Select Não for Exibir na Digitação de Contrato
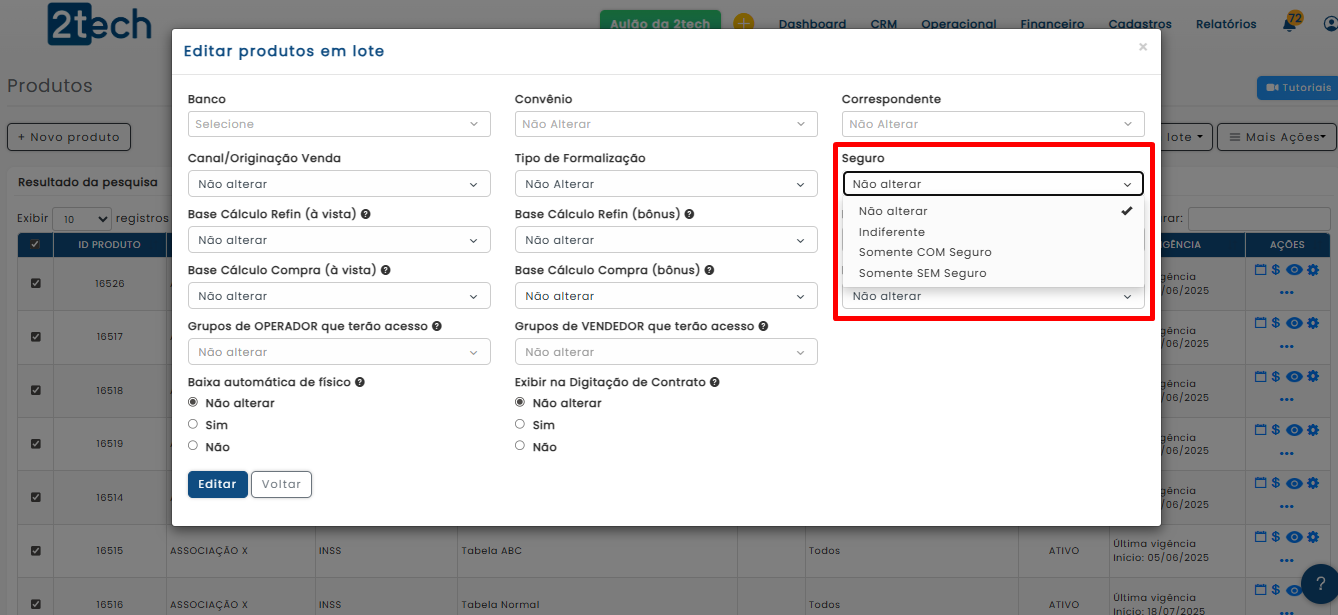The width and height of the screenshot is (1338, 615). point(520,446)
